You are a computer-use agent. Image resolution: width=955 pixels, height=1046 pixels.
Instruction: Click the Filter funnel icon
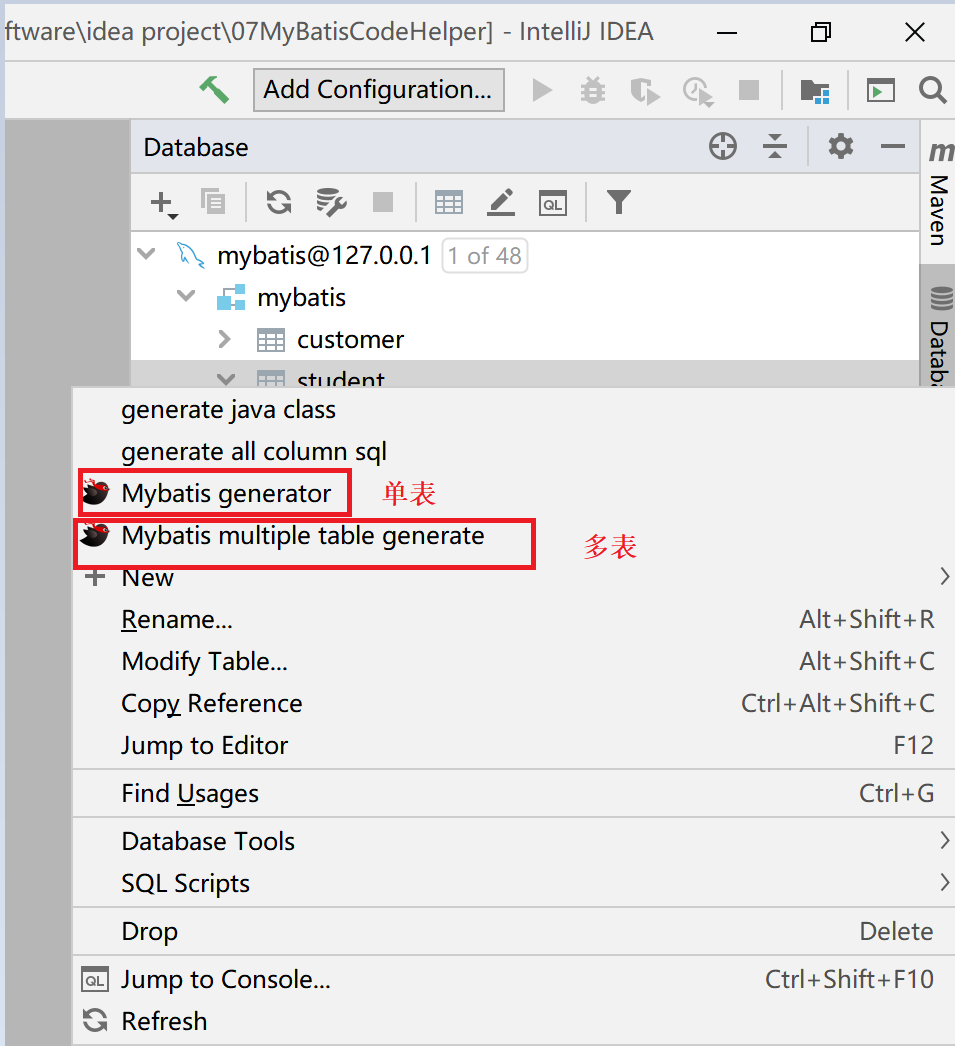coord(618,202)
